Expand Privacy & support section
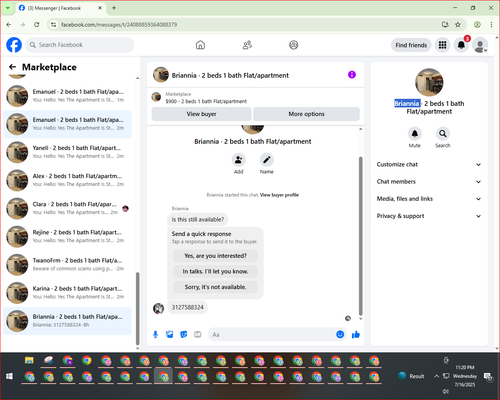 click(429, 216)
